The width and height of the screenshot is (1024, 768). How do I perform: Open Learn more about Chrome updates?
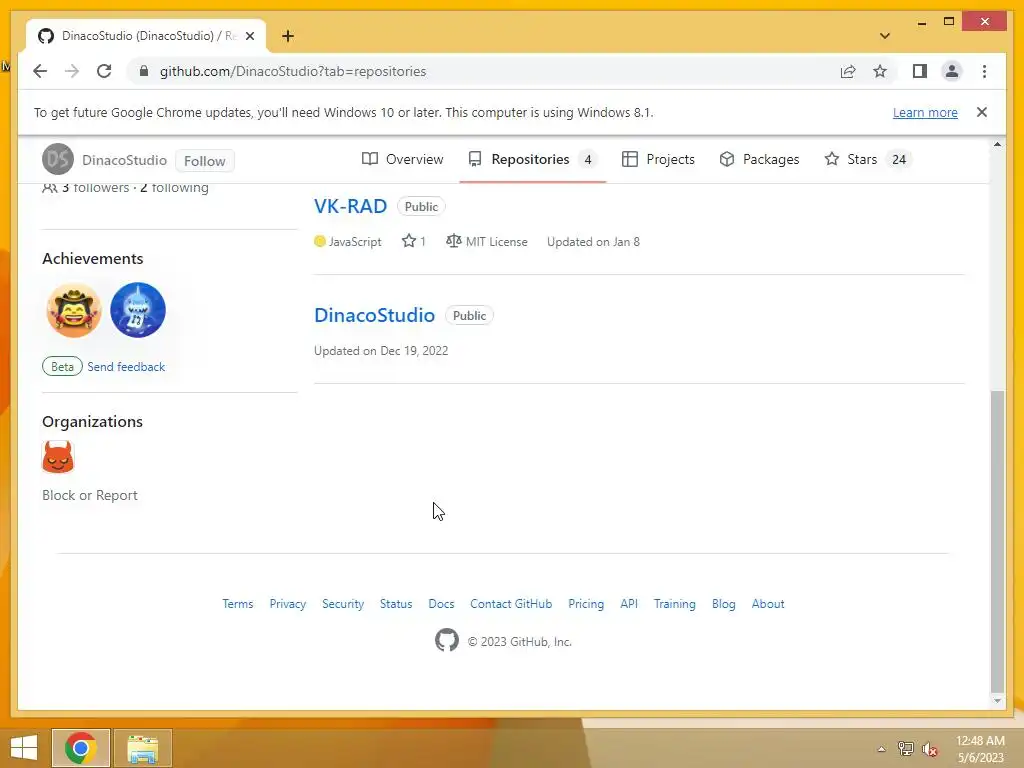(x=925, y=112)
